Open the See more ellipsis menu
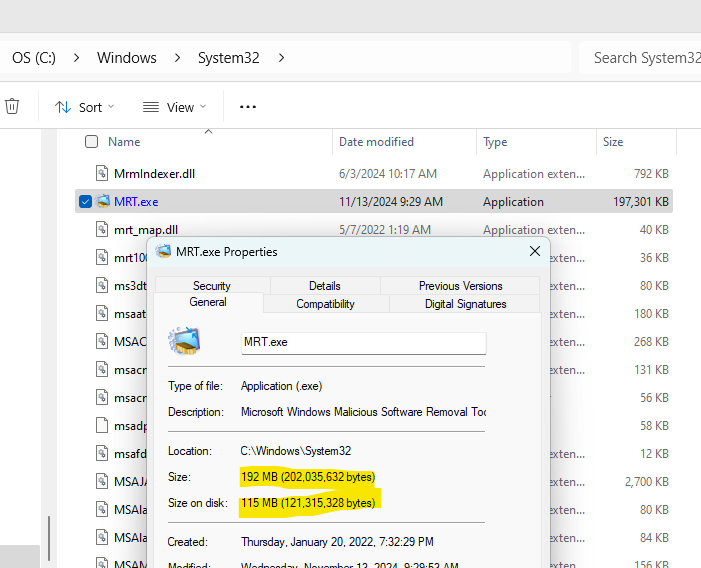The width and height of the screenshot is (701, 568). (x=248, y=107)
